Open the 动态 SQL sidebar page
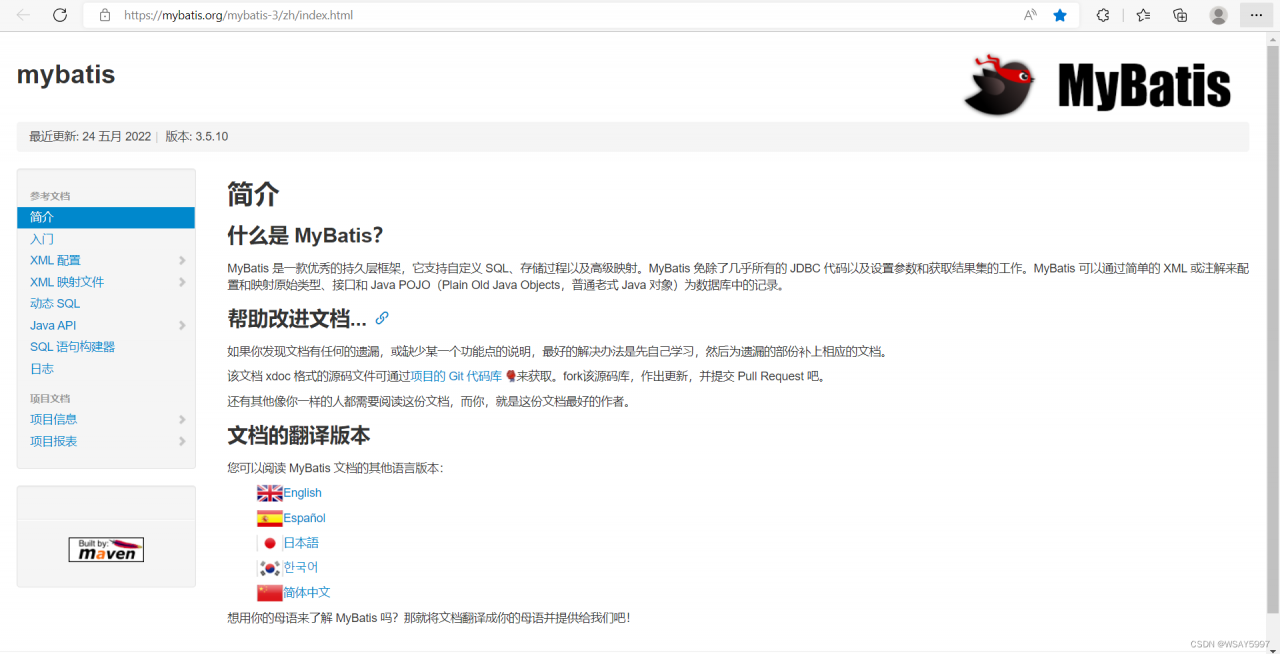Image resolution: width=1280 pixels, height=654 pixels. (55, 303)
